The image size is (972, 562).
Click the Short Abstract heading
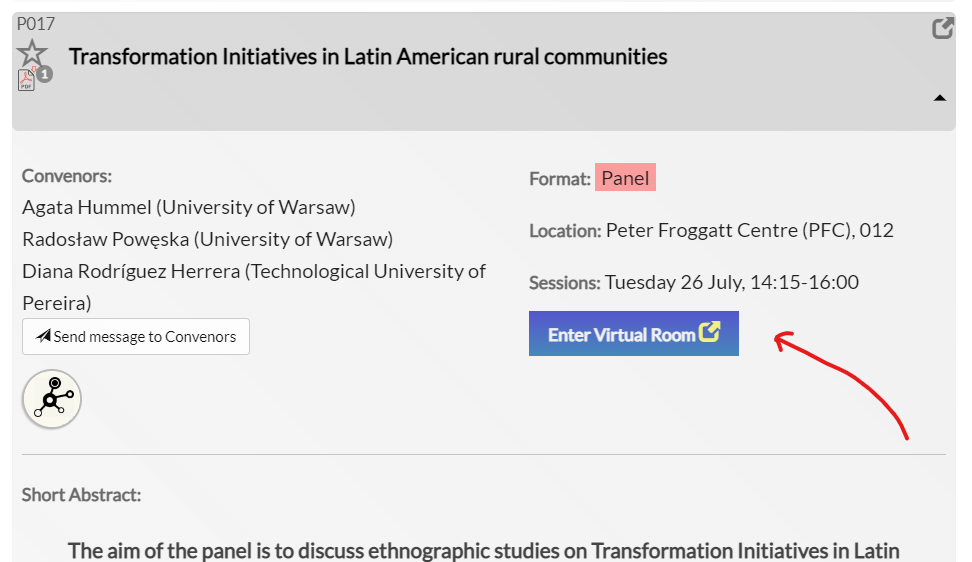(x=81, y=495)
